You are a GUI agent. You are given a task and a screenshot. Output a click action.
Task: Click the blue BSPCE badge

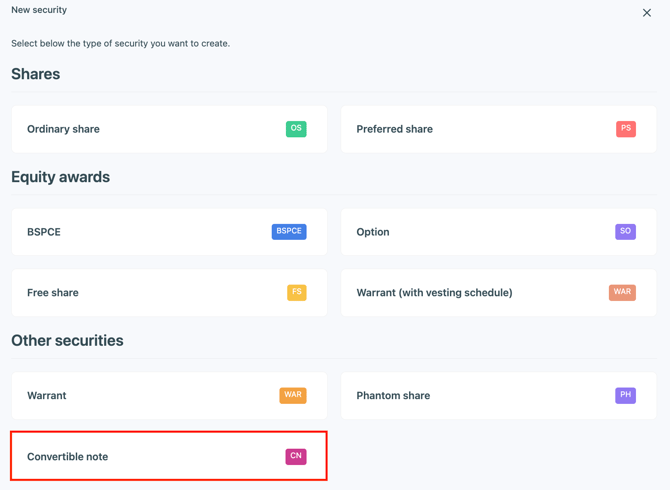289,231
